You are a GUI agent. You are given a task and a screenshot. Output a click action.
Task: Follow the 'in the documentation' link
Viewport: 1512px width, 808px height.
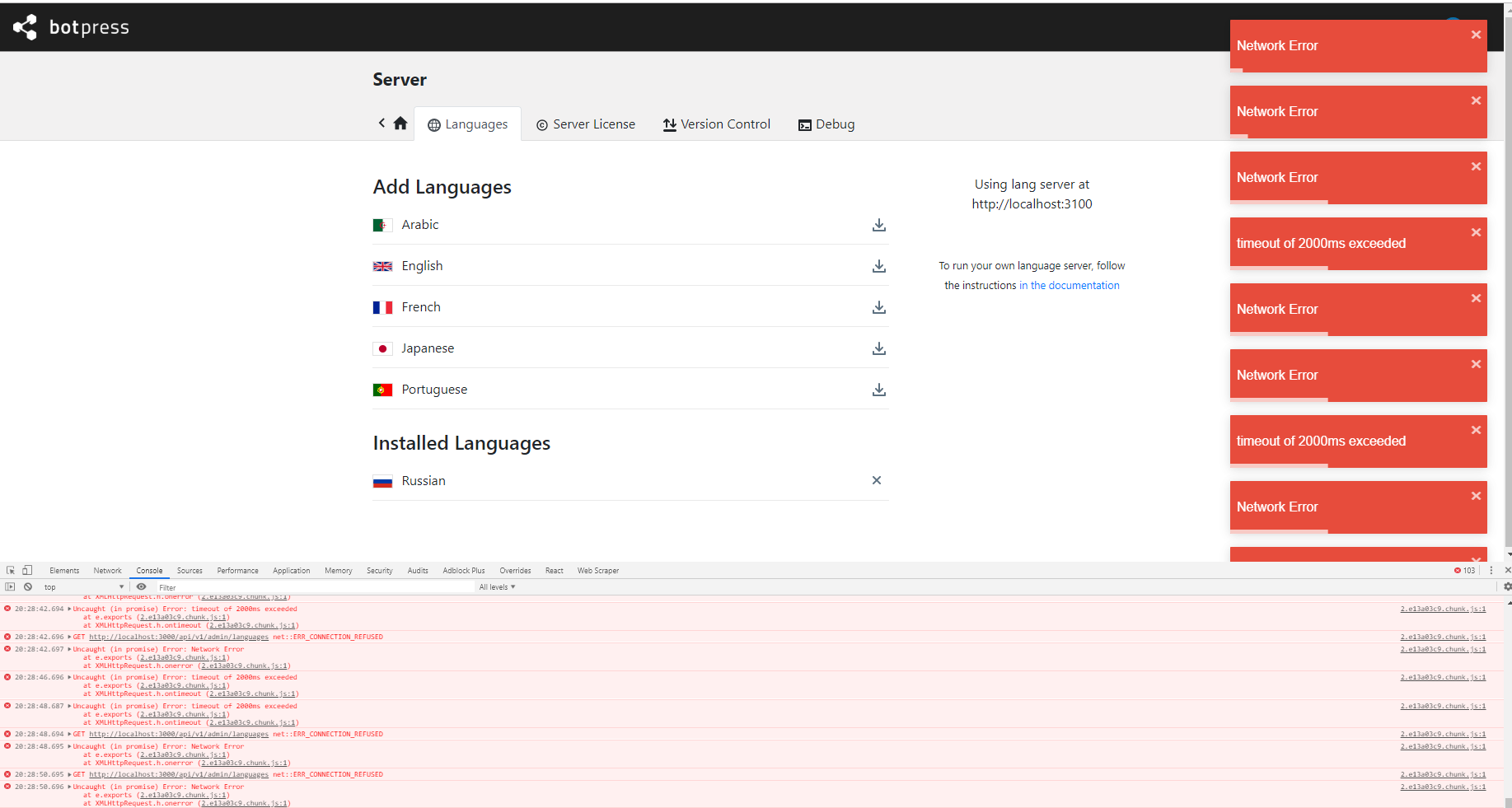point(1069,285)
